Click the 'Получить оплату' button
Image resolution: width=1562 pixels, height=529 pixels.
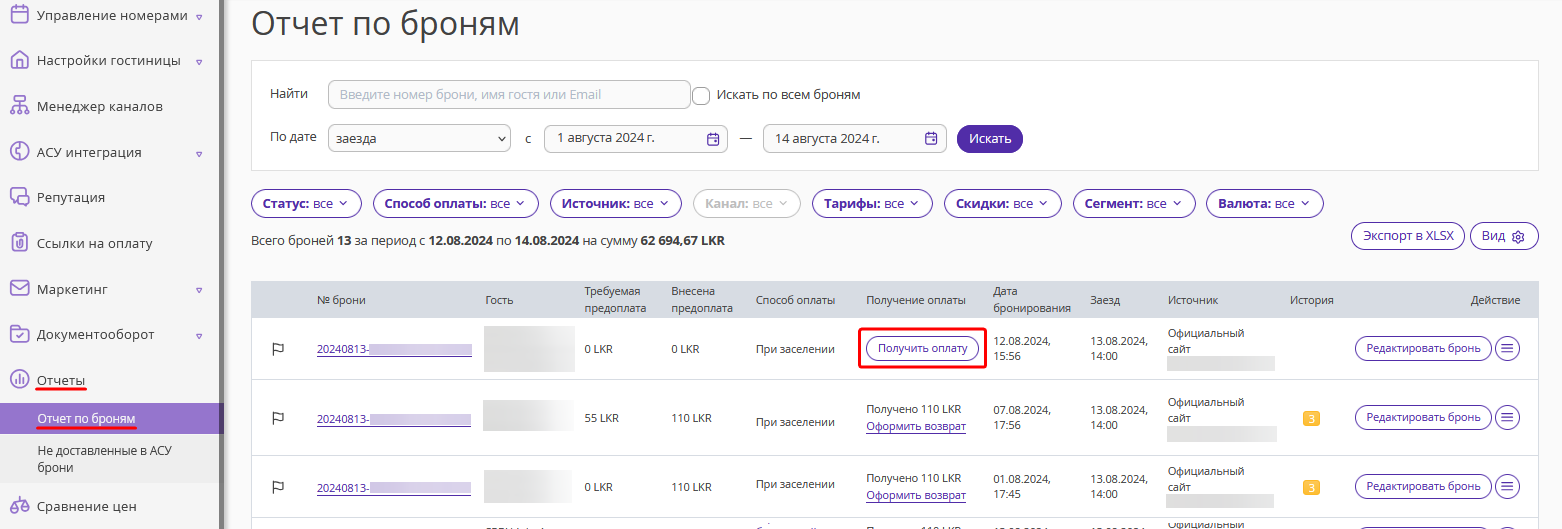pos(922,348)
